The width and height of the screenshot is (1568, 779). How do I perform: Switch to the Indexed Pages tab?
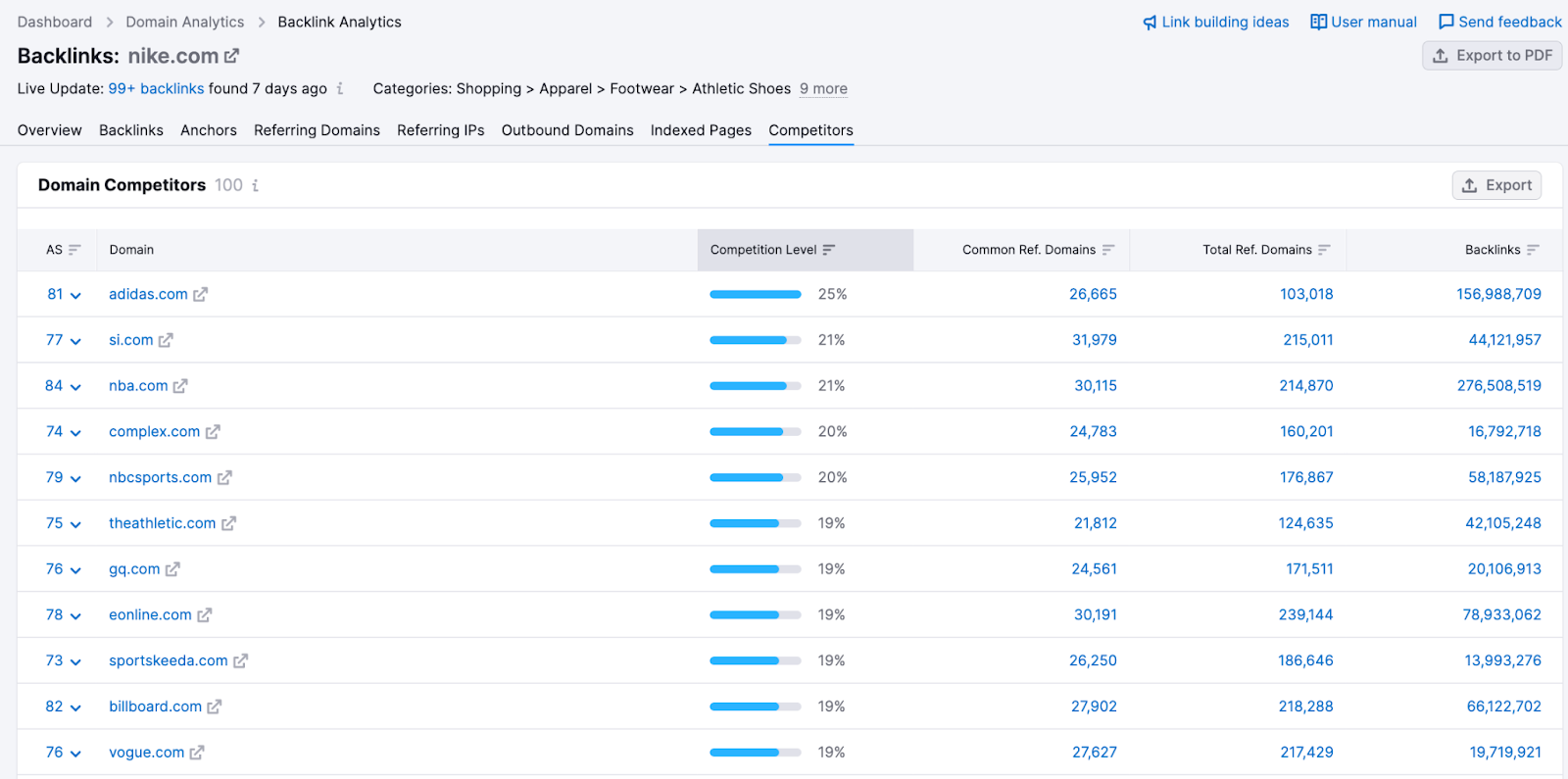(x=701, y=130)
